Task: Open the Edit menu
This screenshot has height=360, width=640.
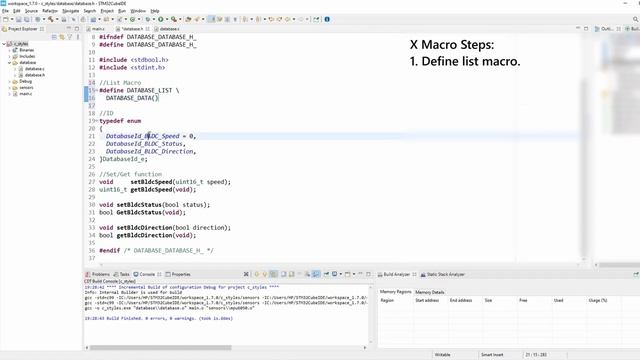Action: point(17,11)
